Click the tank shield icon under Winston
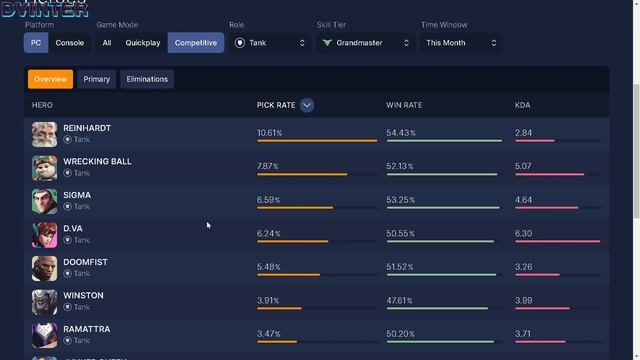Image resolution: width=640 pixels, height=360 pixels. click(x=67, y=307)
